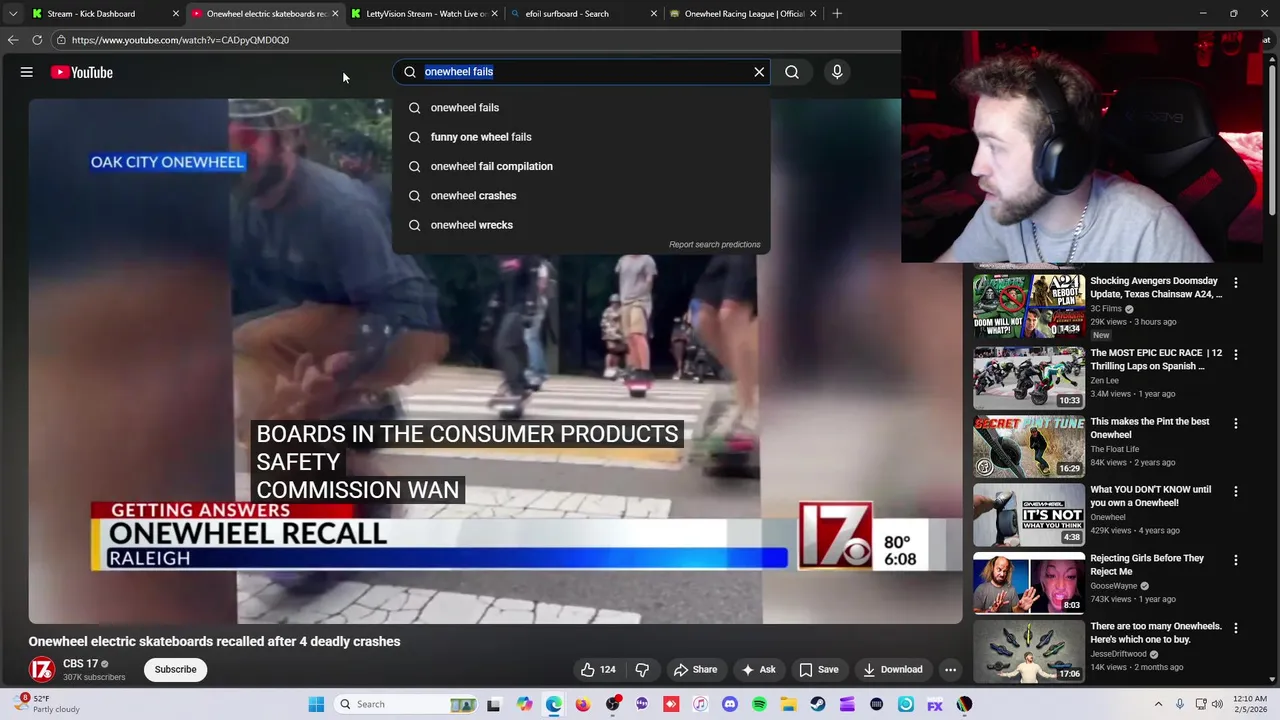Open Windows Start menu
The height and width of the screenshot is (720, 1280).
pos(316,704)
